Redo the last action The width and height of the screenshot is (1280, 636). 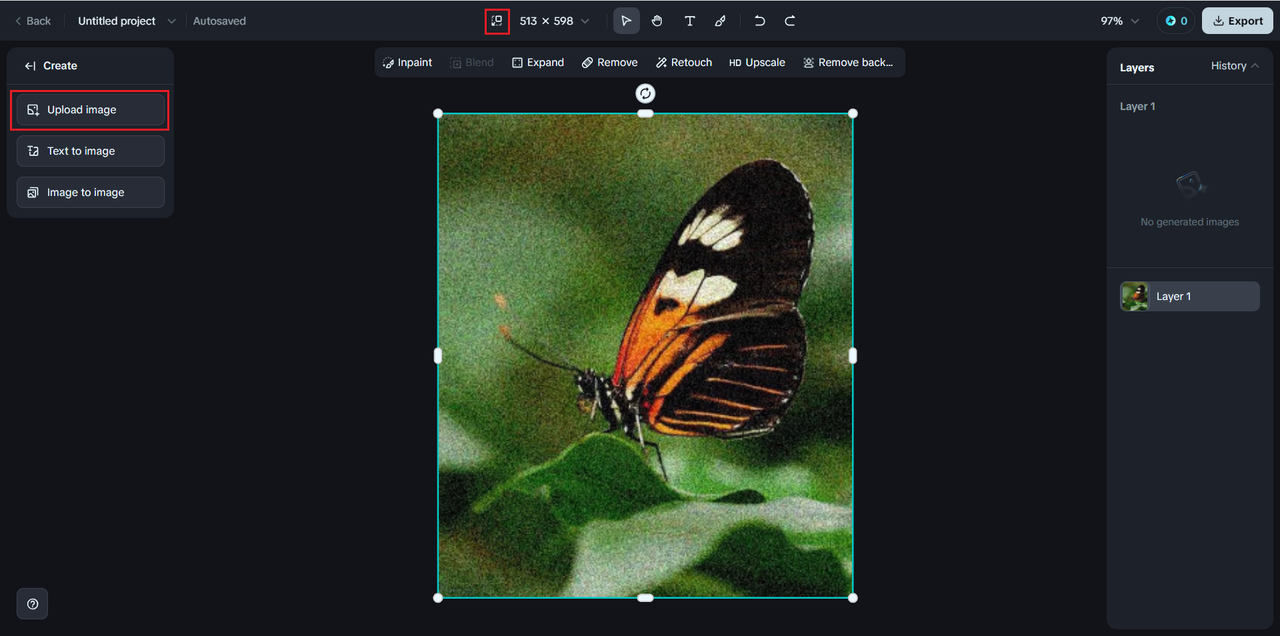[790, 21]
